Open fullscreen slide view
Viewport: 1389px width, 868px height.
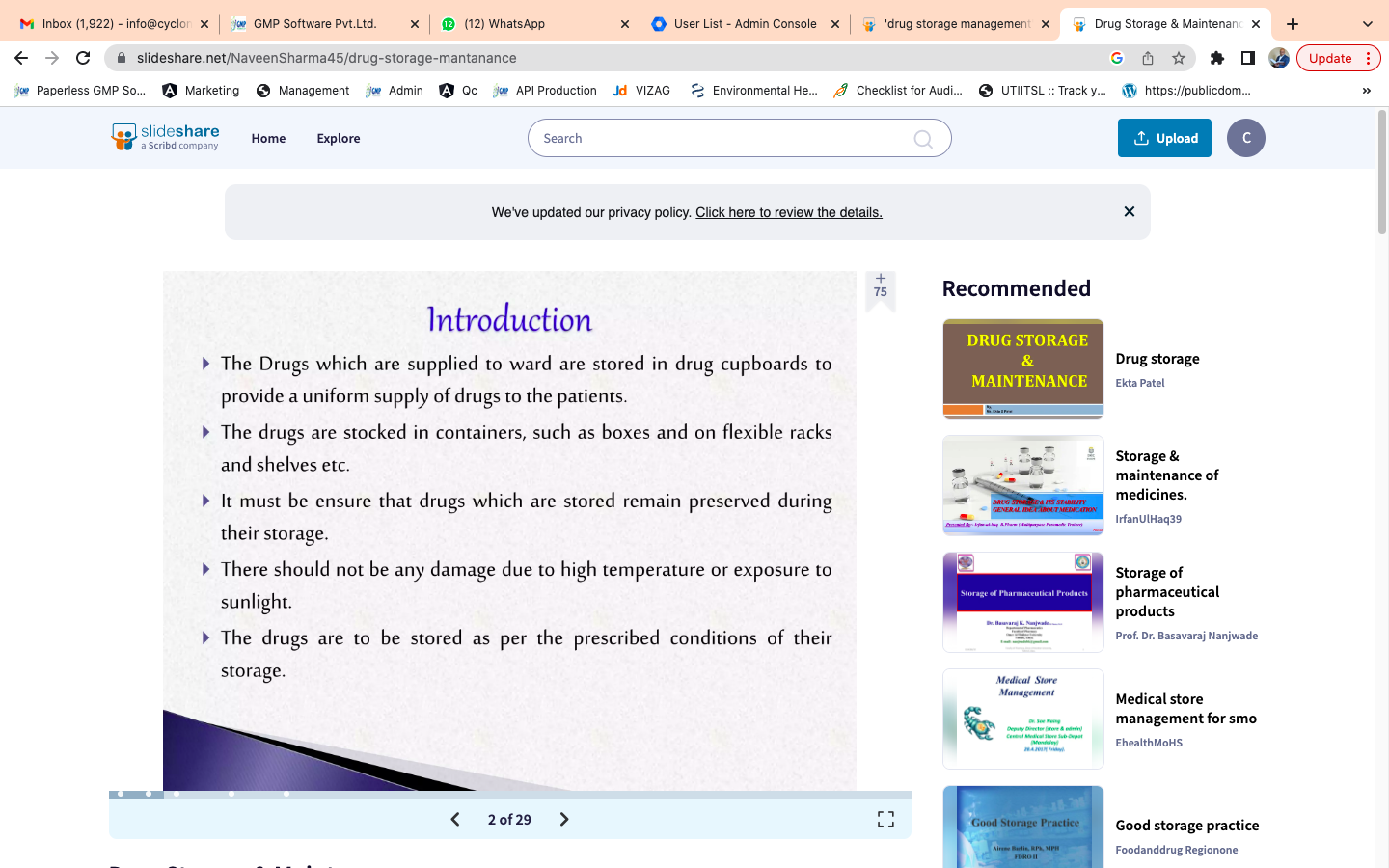(885, 819)
